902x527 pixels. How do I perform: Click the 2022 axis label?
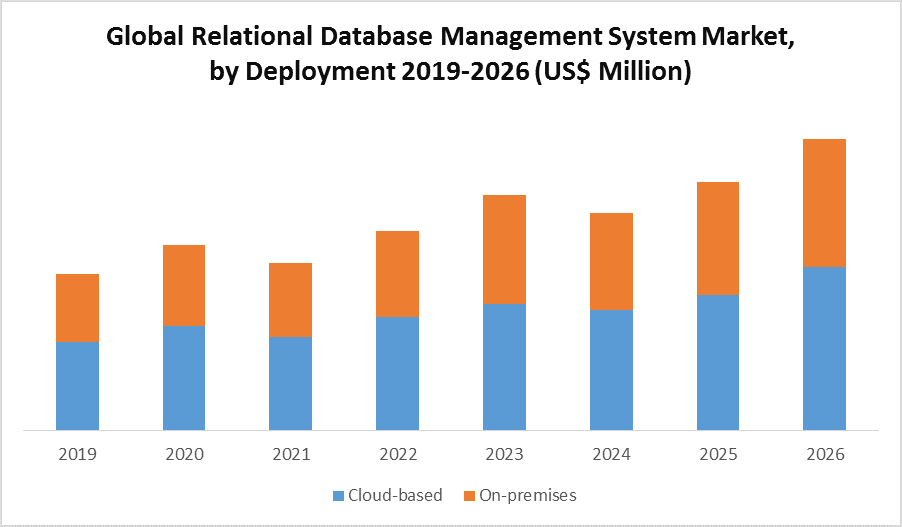pos(398,454)
